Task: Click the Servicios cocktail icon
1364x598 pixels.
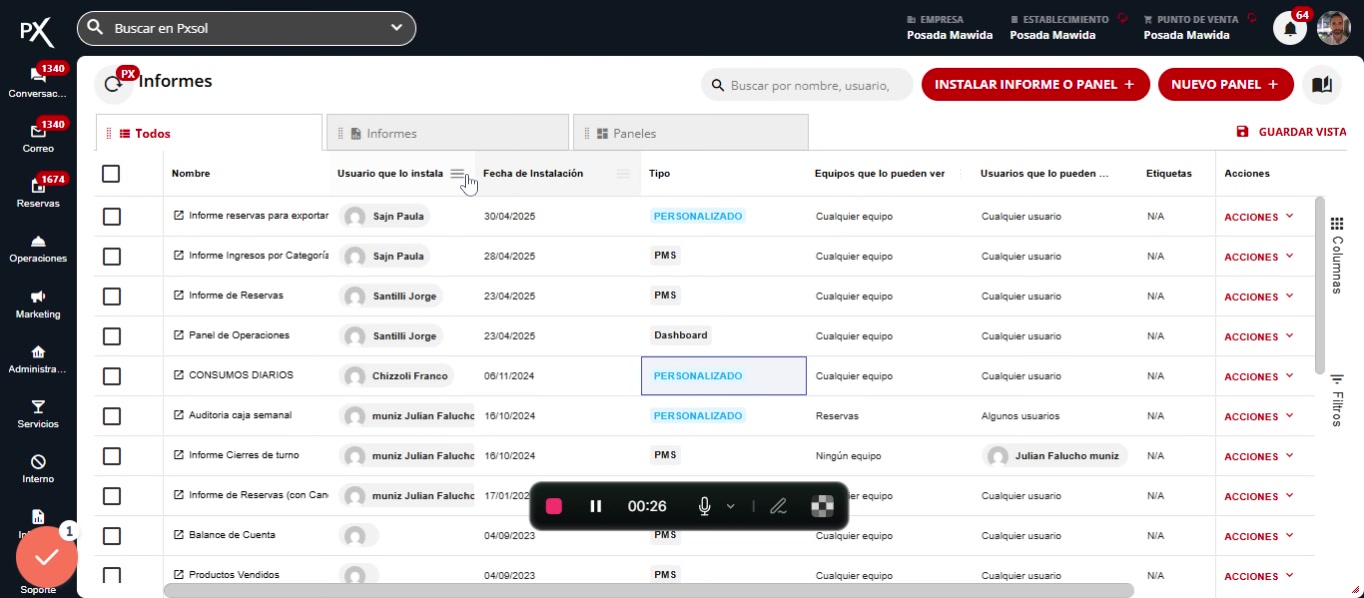Action: [38, 408]
